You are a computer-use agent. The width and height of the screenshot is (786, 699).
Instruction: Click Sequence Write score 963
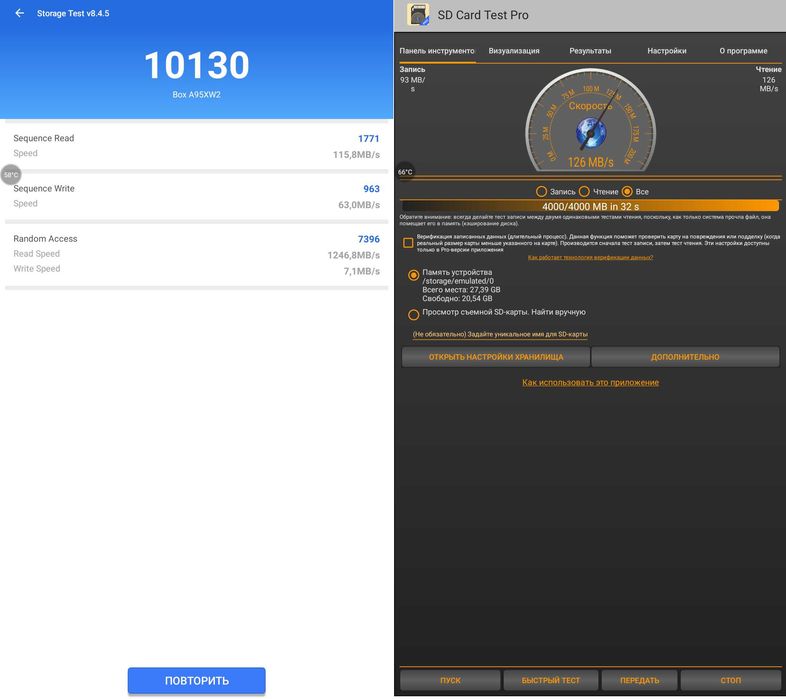pyautogui.click(x=371, y=189)
